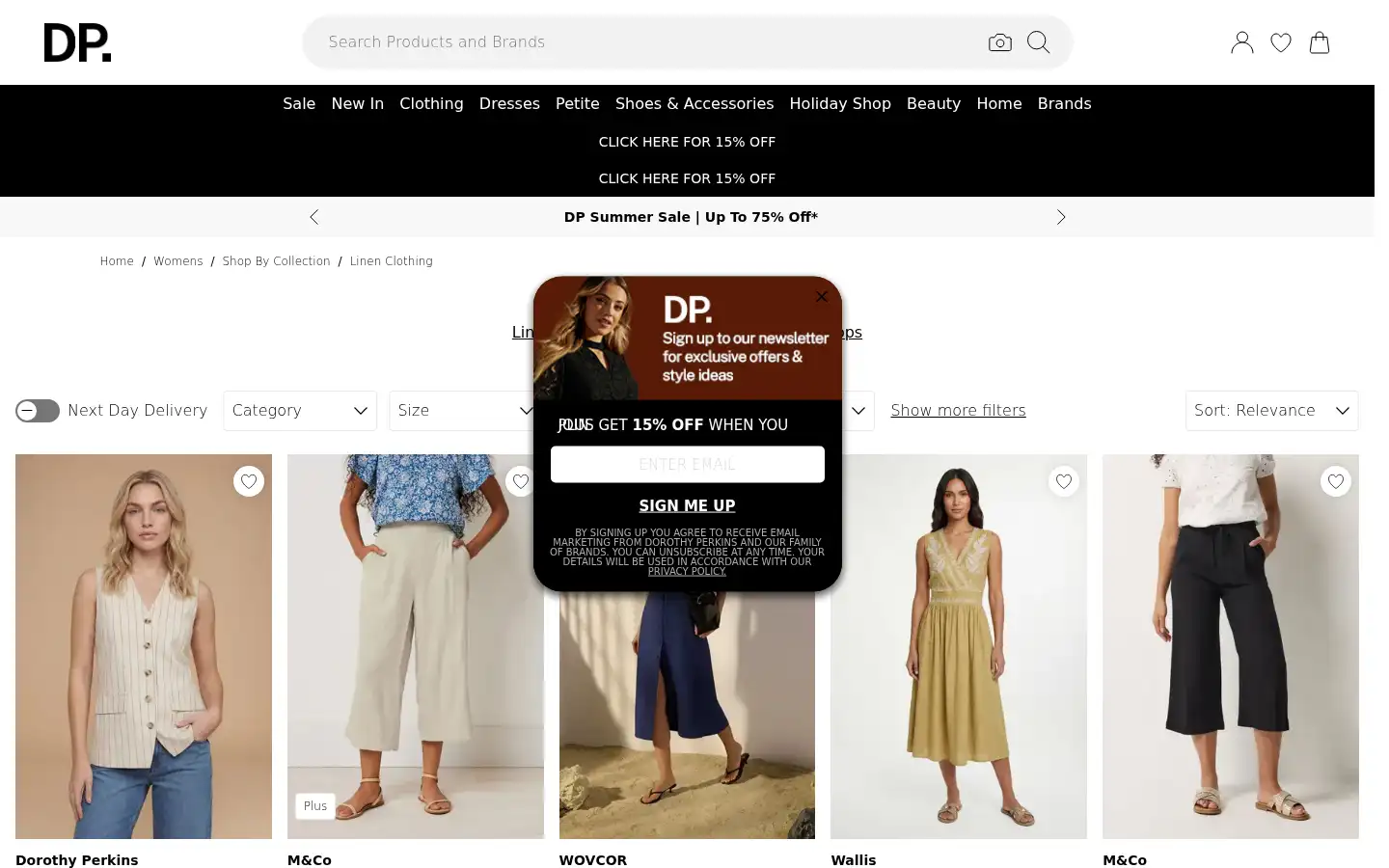Show the previous promo banner with the left arrow
The width and height of the screenshot is (1389, 868).
(314, 217)
